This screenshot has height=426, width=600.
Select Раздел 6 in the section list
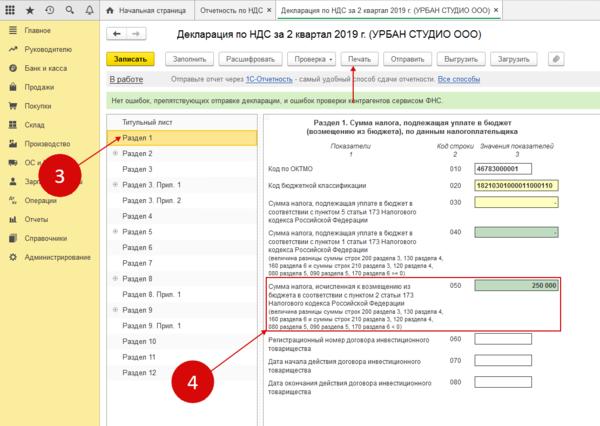click(182, 248)
